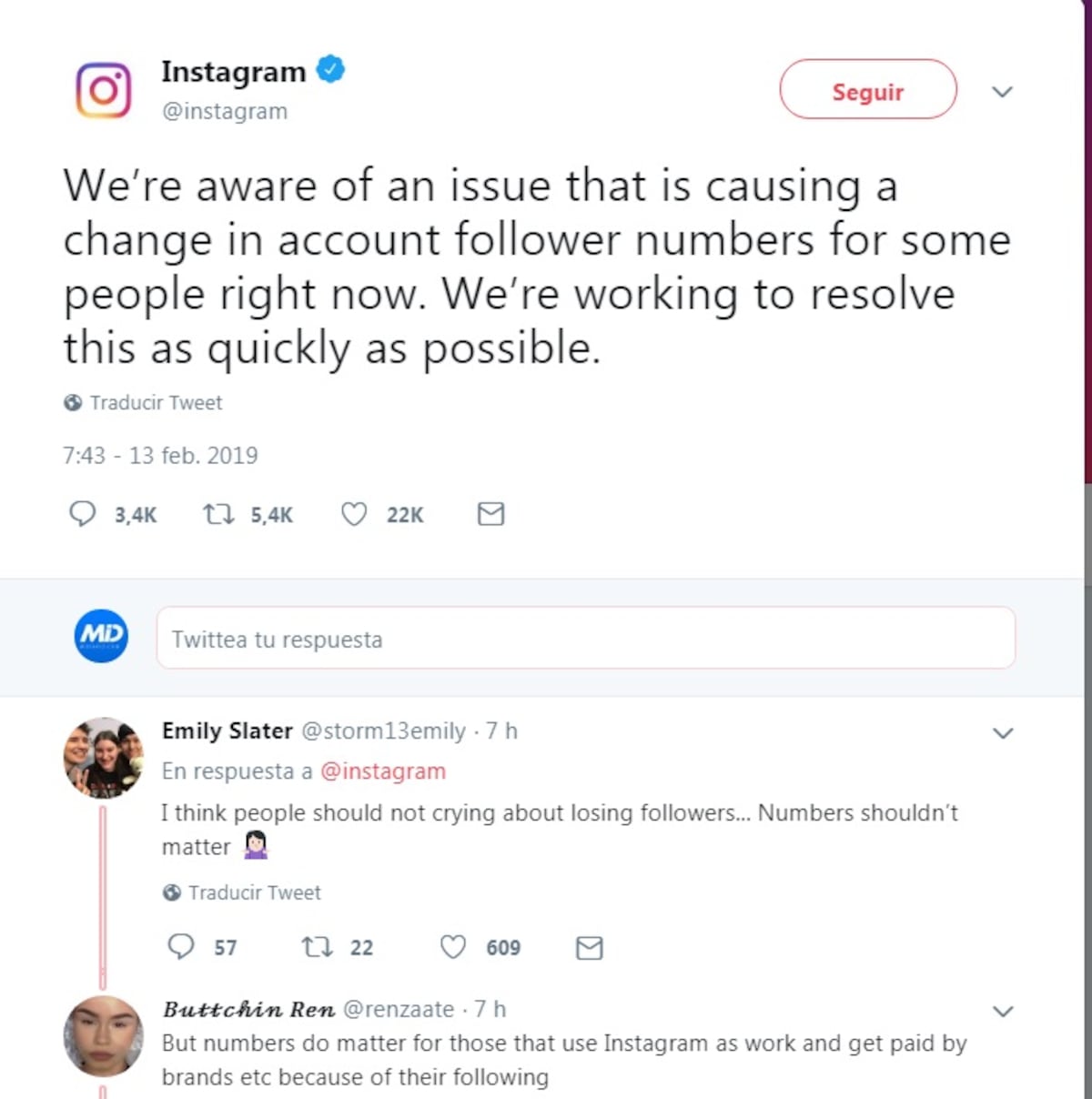Click the globe icon beside Traducir Tweet
The width and height of the screenshot is (1092, 1099).
click(75, 401)
